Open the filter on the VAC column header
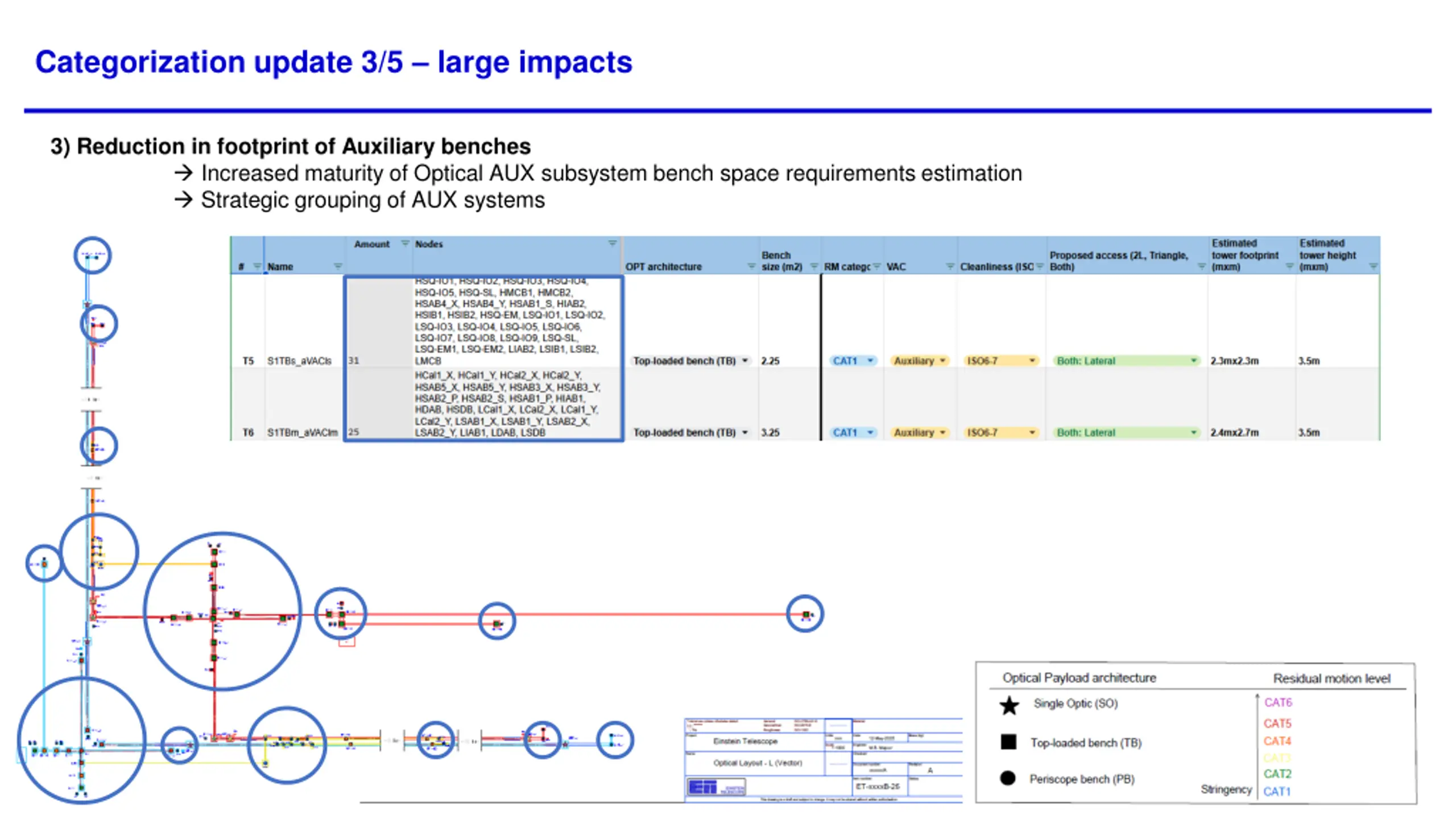The image size is (1456, 819). click(x=950, y=266)
